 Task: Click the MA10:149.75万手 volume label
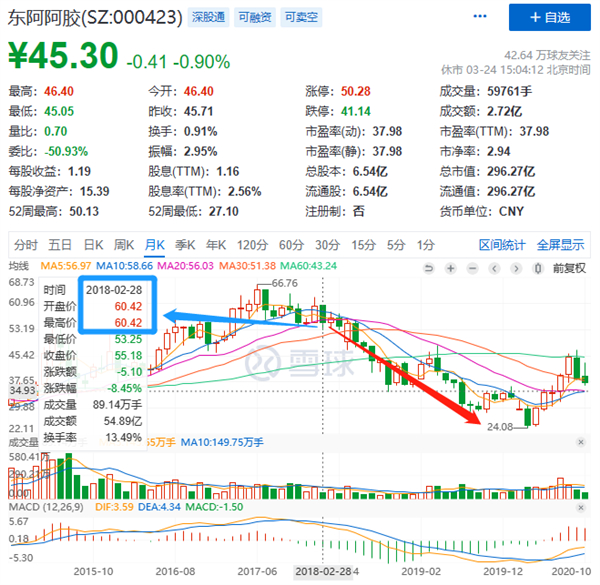(x=222, y=443)
